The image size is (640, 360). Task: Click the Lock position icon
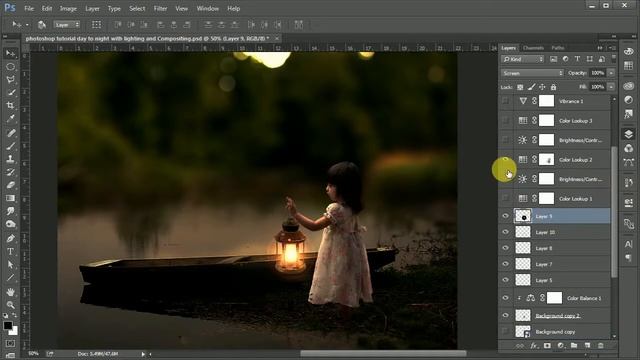[542, 87]
